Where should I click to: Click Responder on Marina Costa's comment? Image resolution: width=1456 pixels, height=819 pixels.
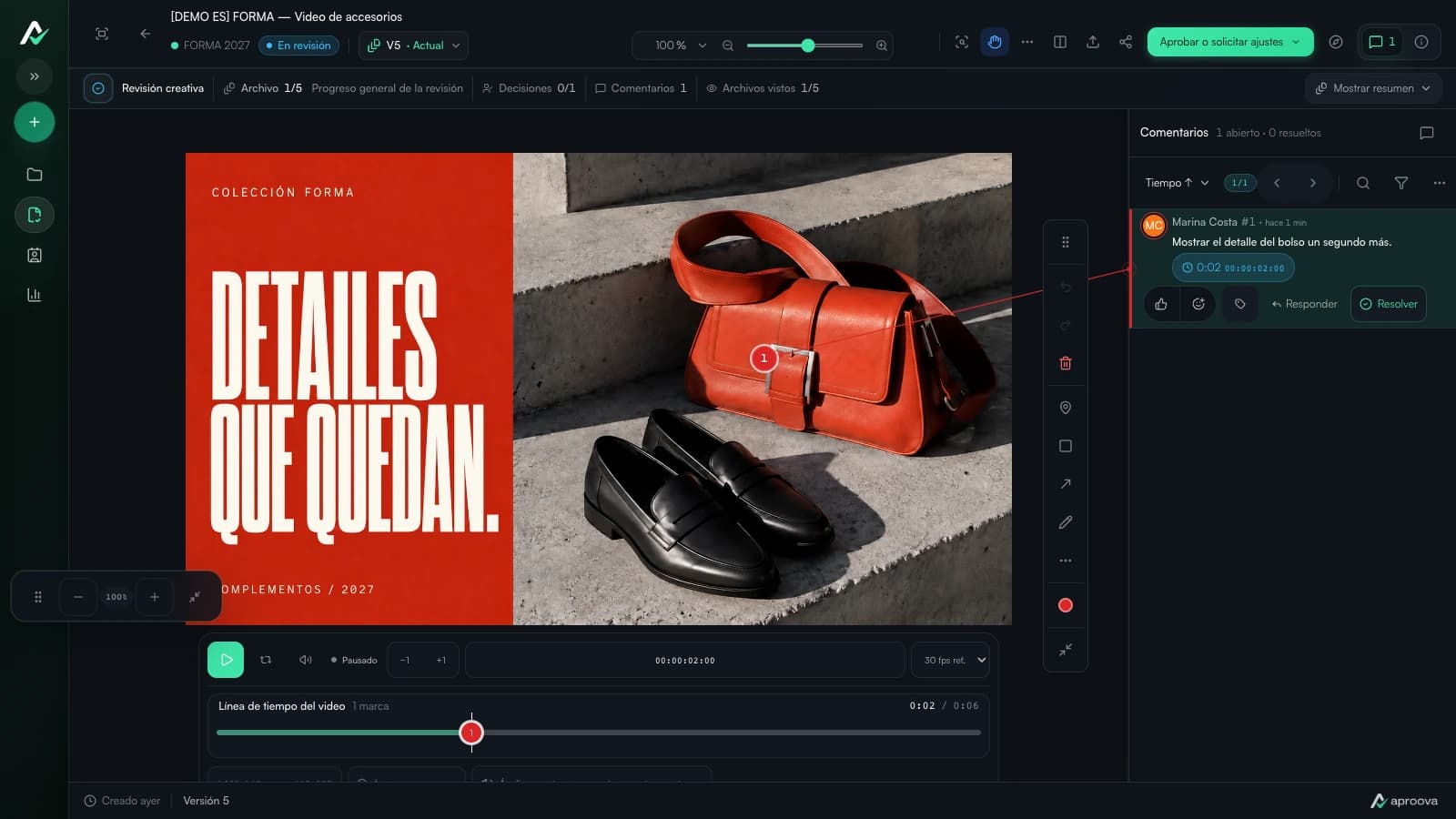point(1305,304)
